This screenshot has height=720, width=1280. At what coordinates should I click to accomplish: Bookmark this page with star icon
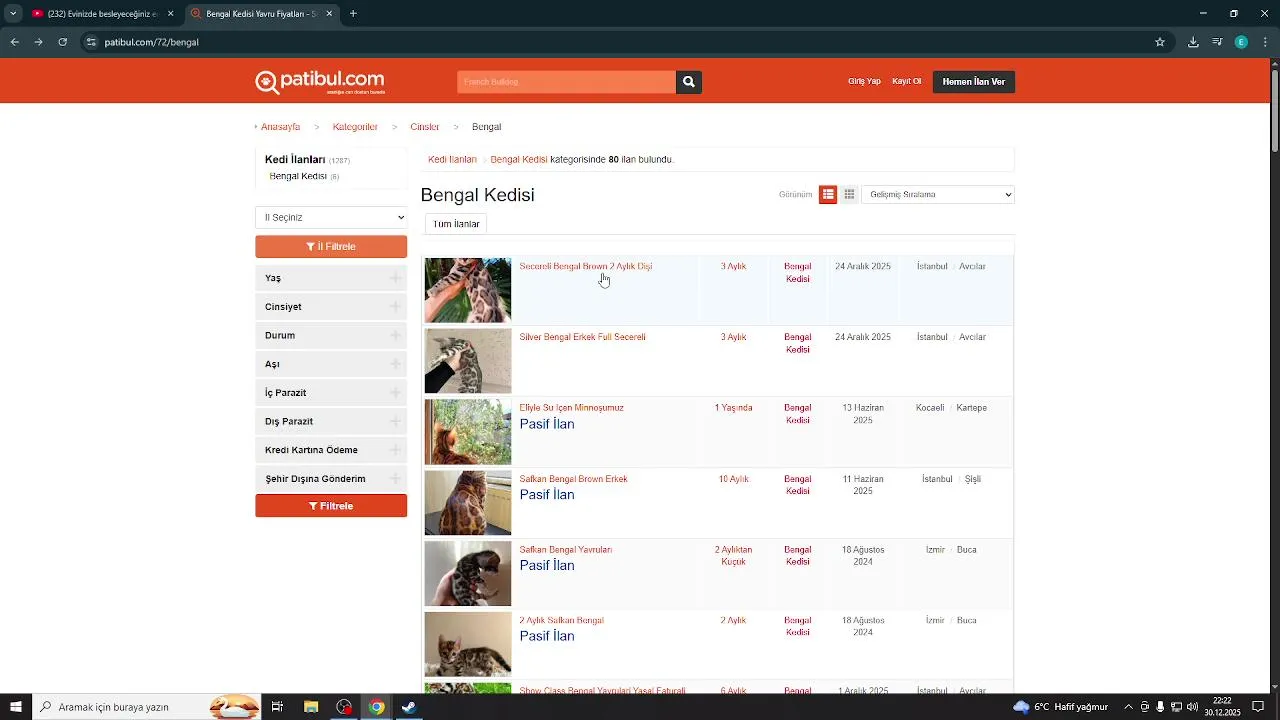pos(1160,42)
